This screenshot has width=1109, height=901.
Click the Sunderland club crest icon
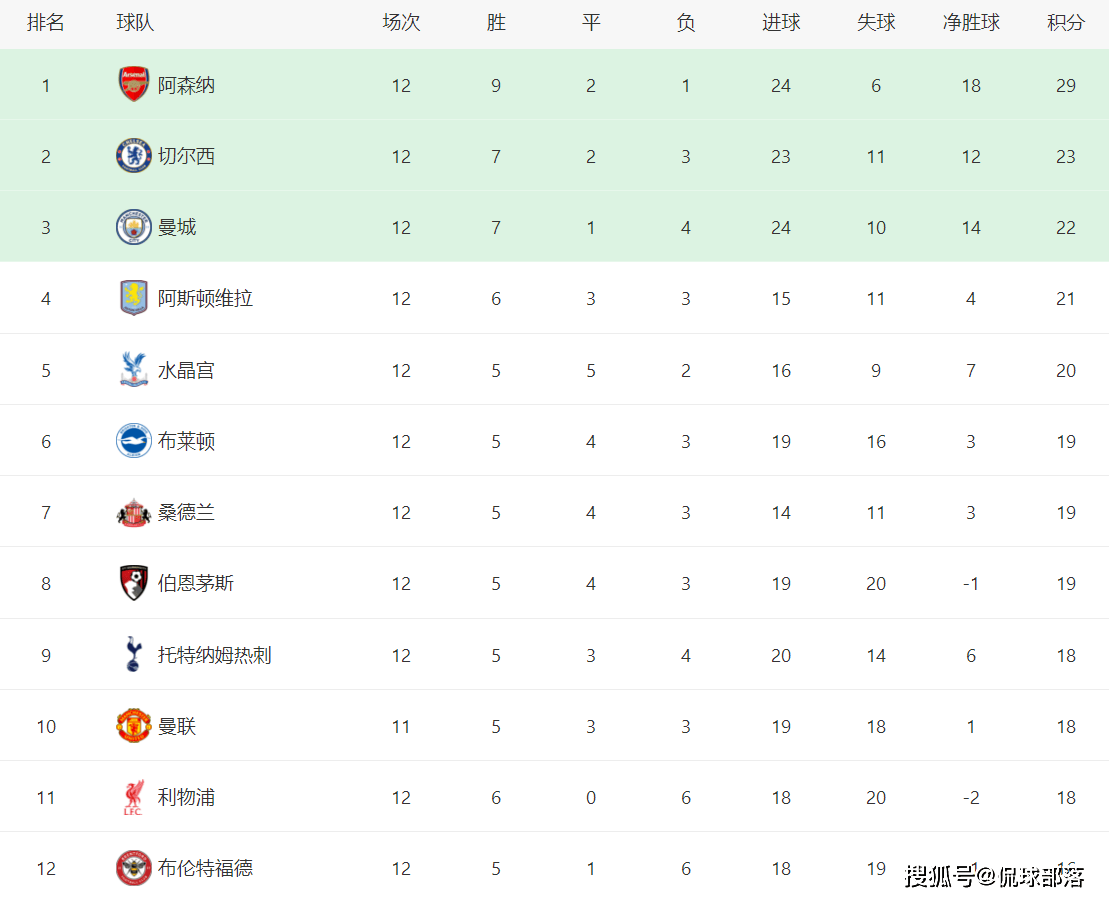pyautogui.click(x=133, y=513)
